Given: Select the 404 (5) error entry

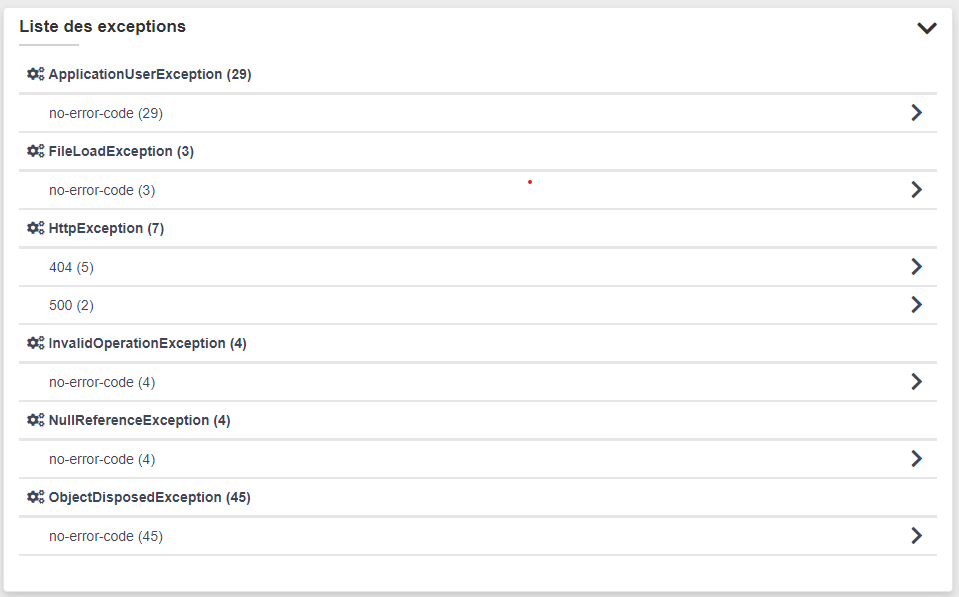Looking at the screenshot, I should point(71,267).
